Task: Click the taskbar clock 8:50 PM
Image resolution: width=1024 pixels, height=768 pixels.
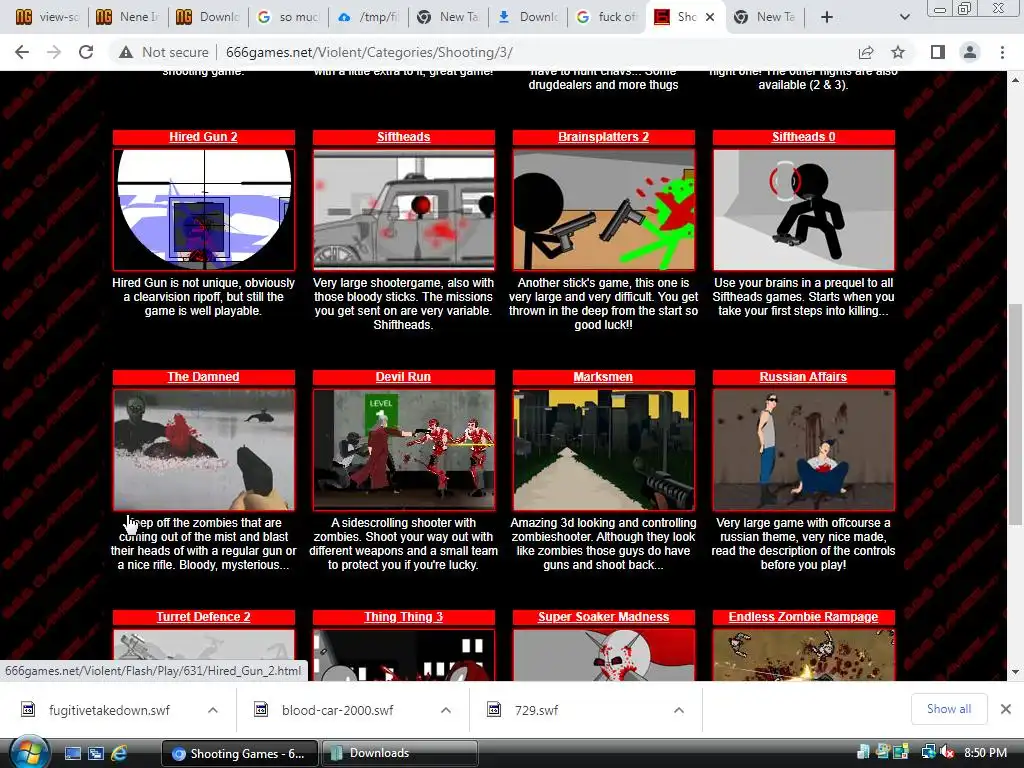Action: [x=985, y=753]
